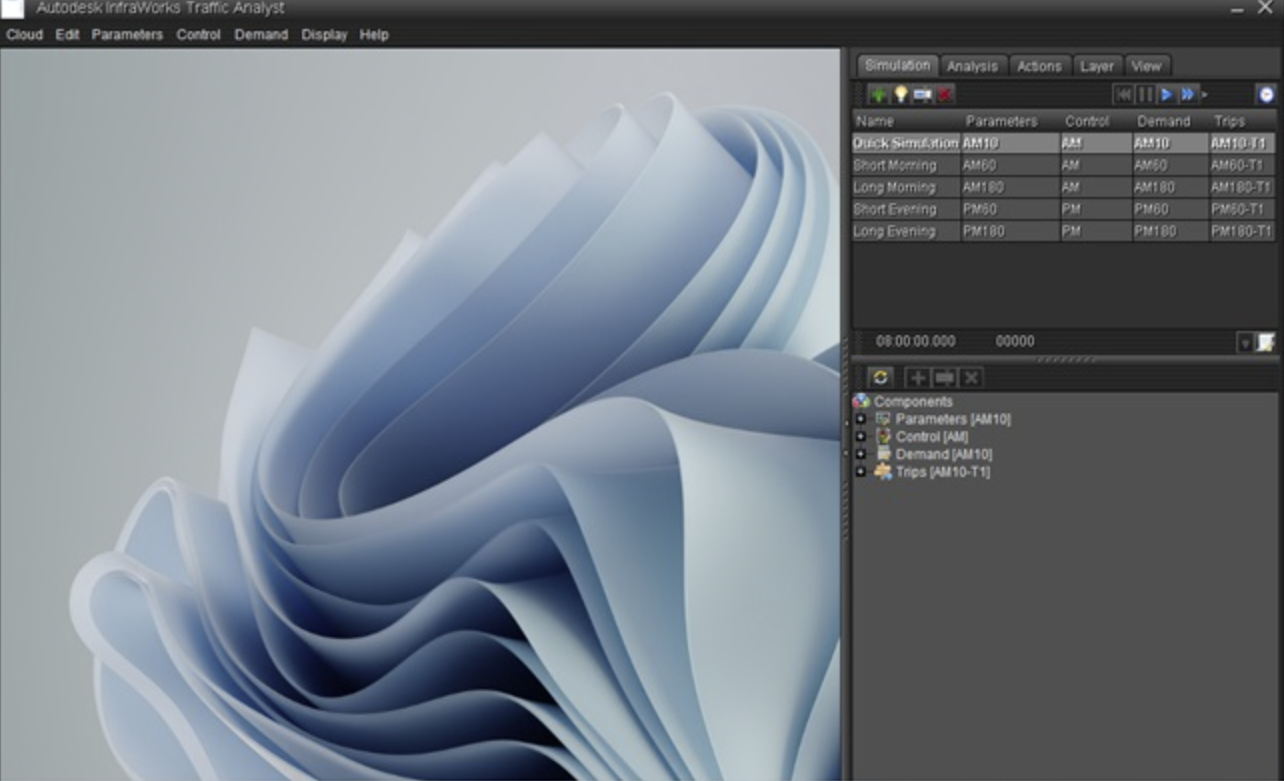Open the Cloud menu
Image resolution: width=1284 pixels, height=781 pixels.
(24, 34)
